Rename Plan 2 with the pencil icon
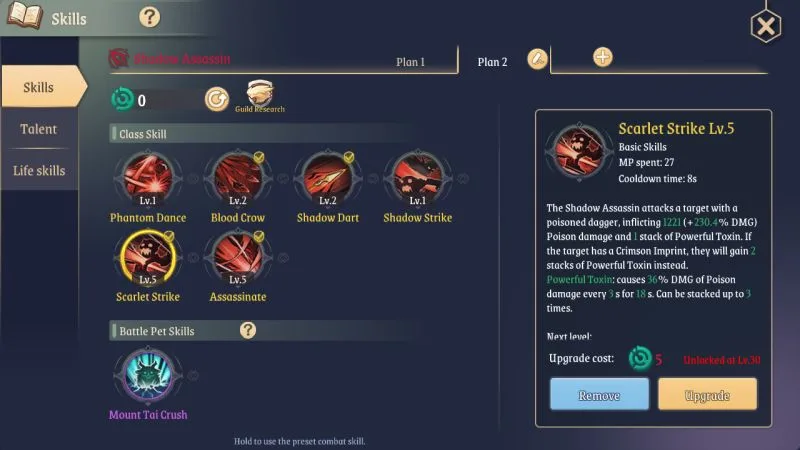 click(x=537, y=59)
